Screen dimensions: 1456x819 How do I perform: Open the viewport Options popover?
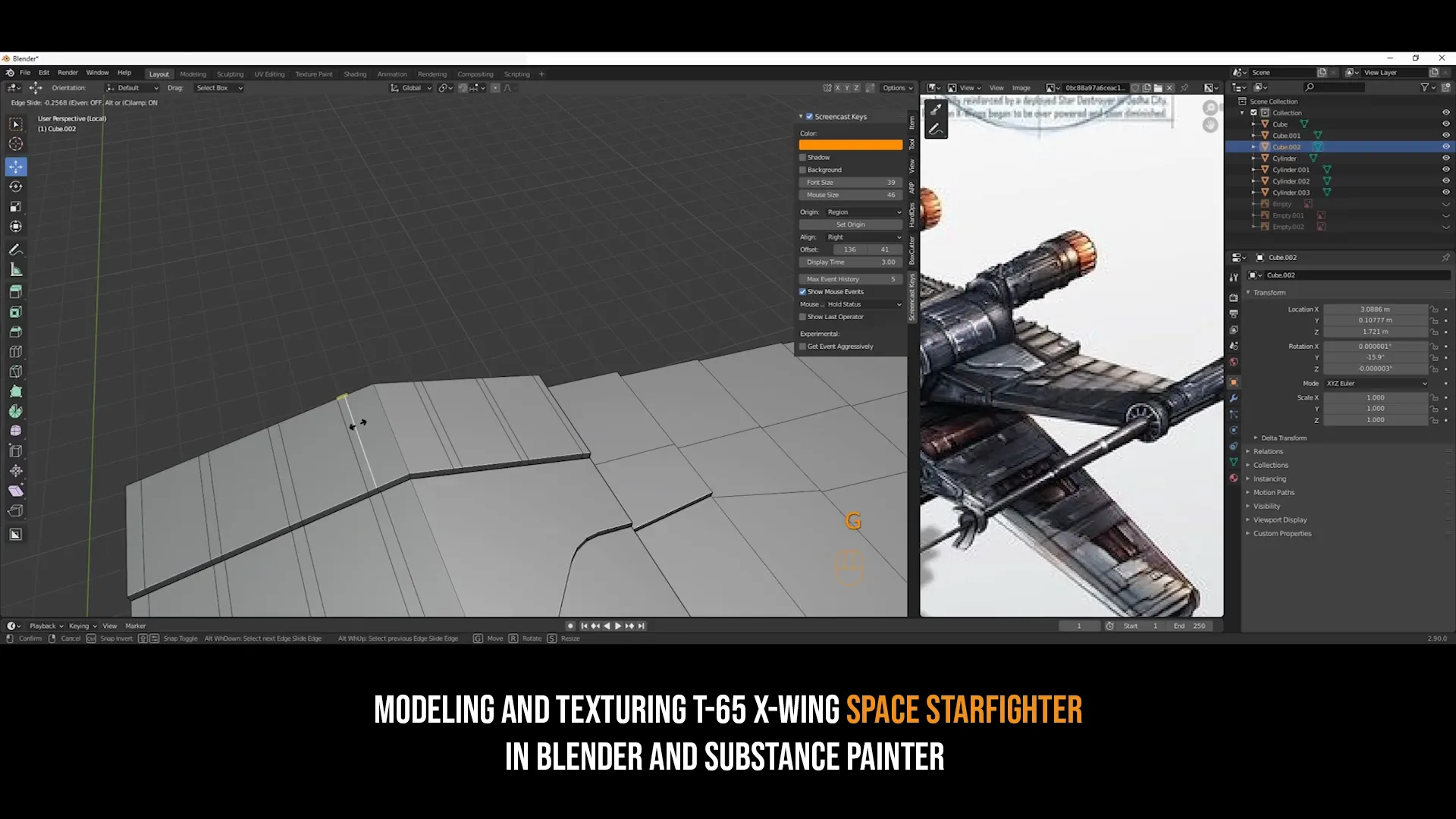point(897,88)
